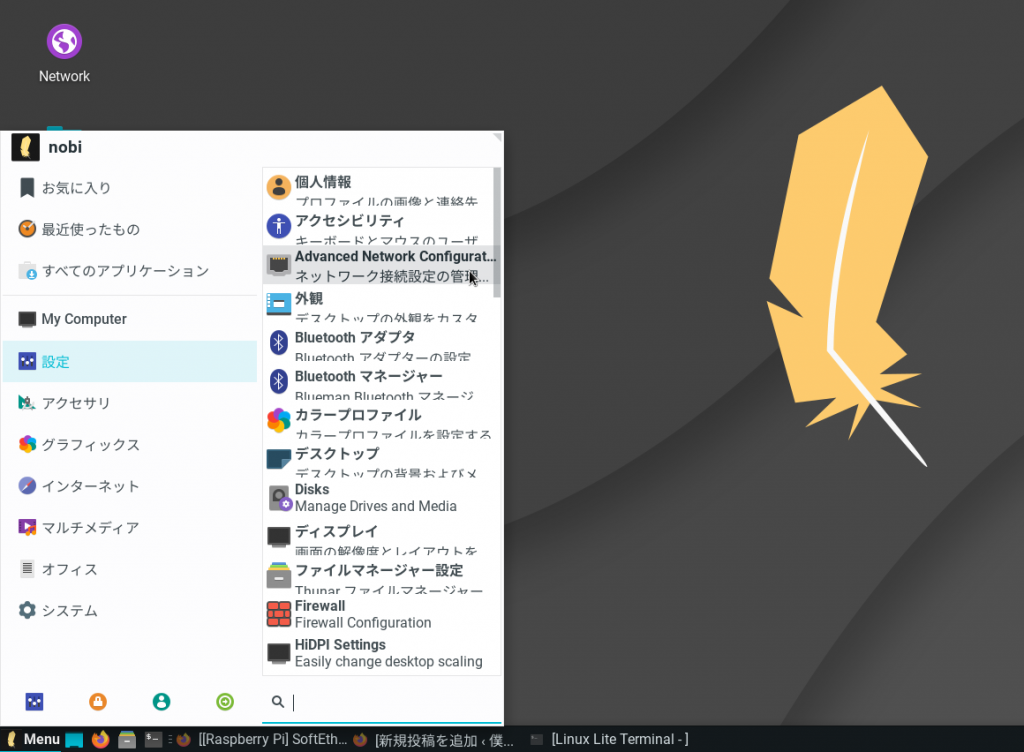Launch 個人情報 personal information settings
The width and height of the screenshot is (1024, 752).
(x=378, y=187)
